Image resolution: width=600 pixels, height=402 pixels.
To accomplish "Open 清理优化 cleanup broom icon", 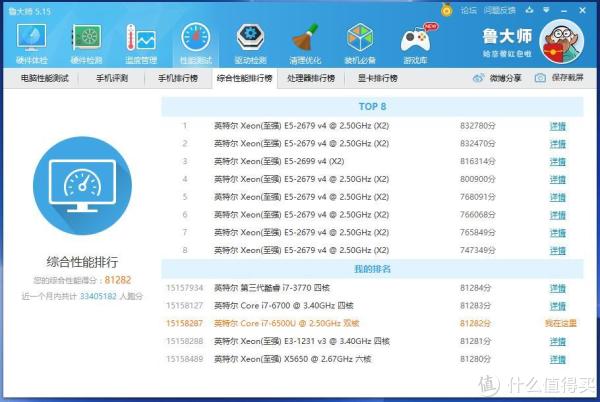I will click(305, 43).
